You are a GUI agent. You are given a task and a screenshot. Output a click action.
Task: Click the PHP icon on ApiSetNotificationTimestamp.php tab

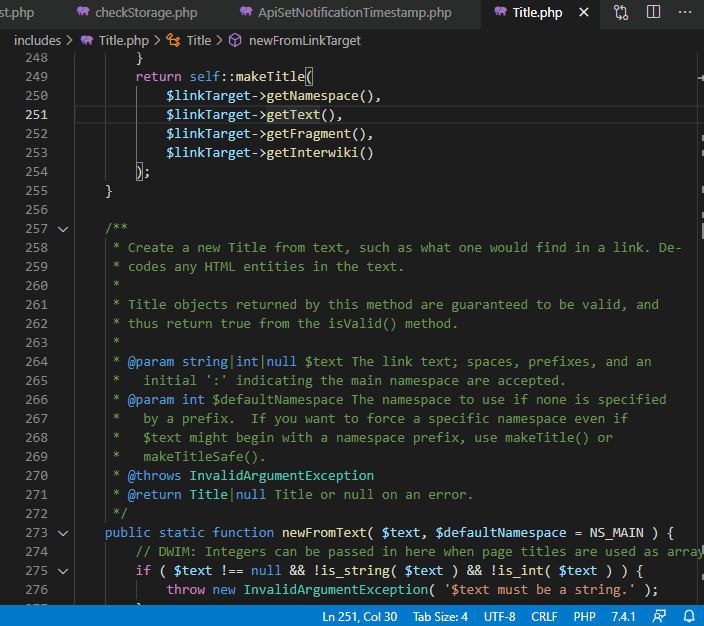tap(246, 12)
